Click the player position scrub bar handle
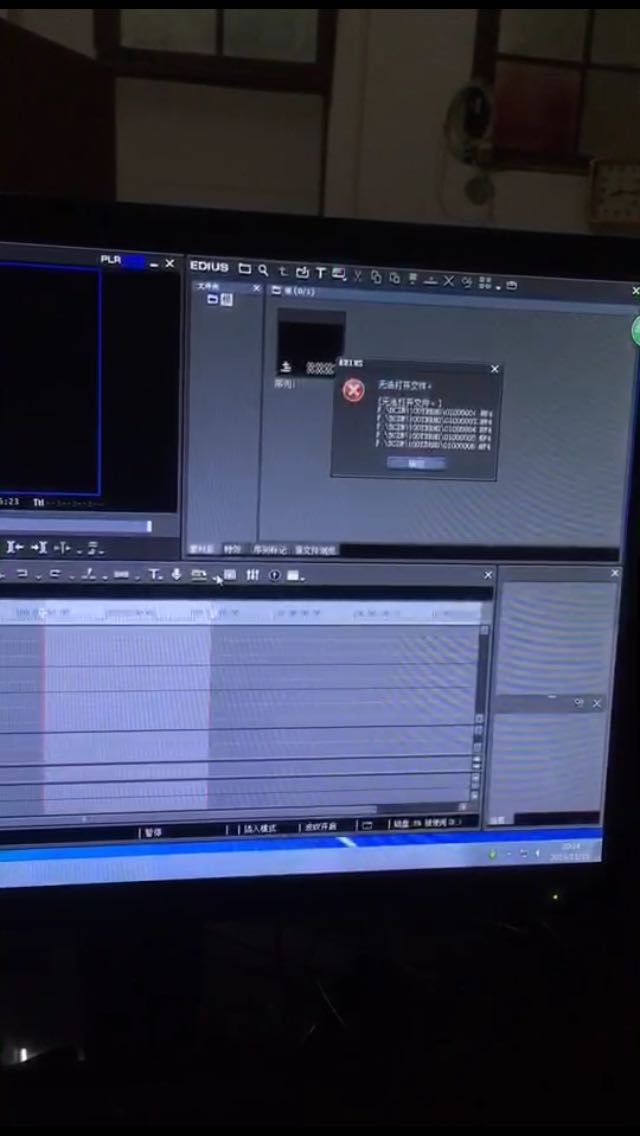Viewport: 640px width, 1136px height. pos(149,526)
